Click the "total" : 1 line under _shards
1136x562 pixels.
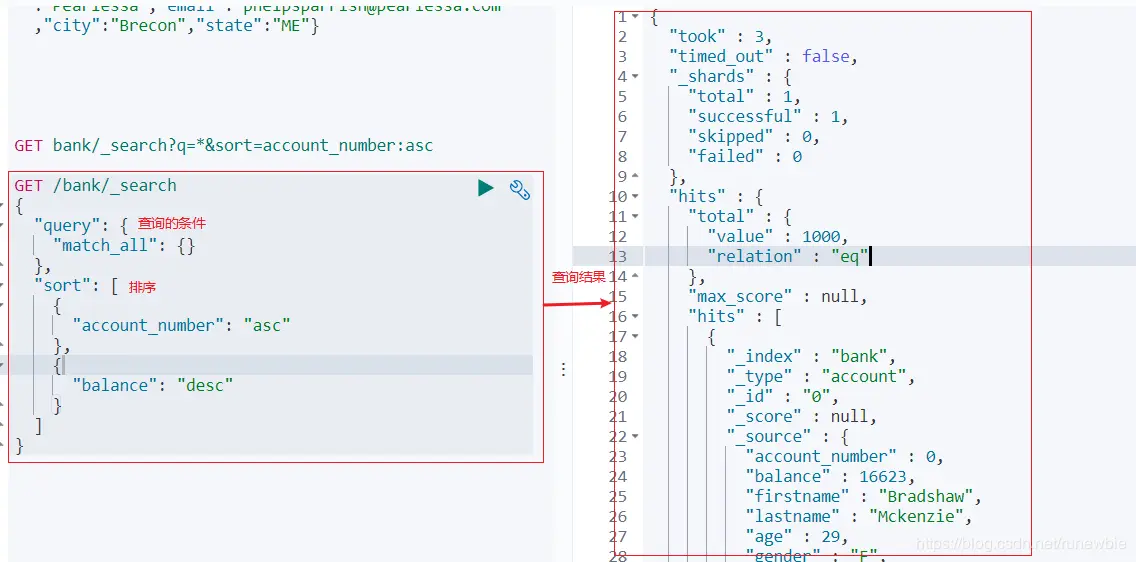[745, 96]
